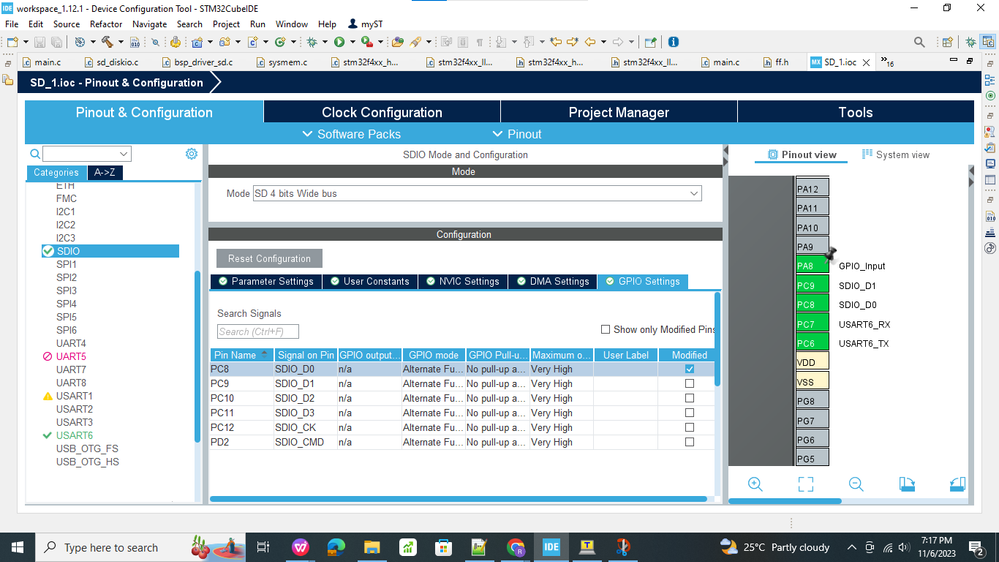
Task: Toggle Modified checkbox for PC11
Action: 689,413
